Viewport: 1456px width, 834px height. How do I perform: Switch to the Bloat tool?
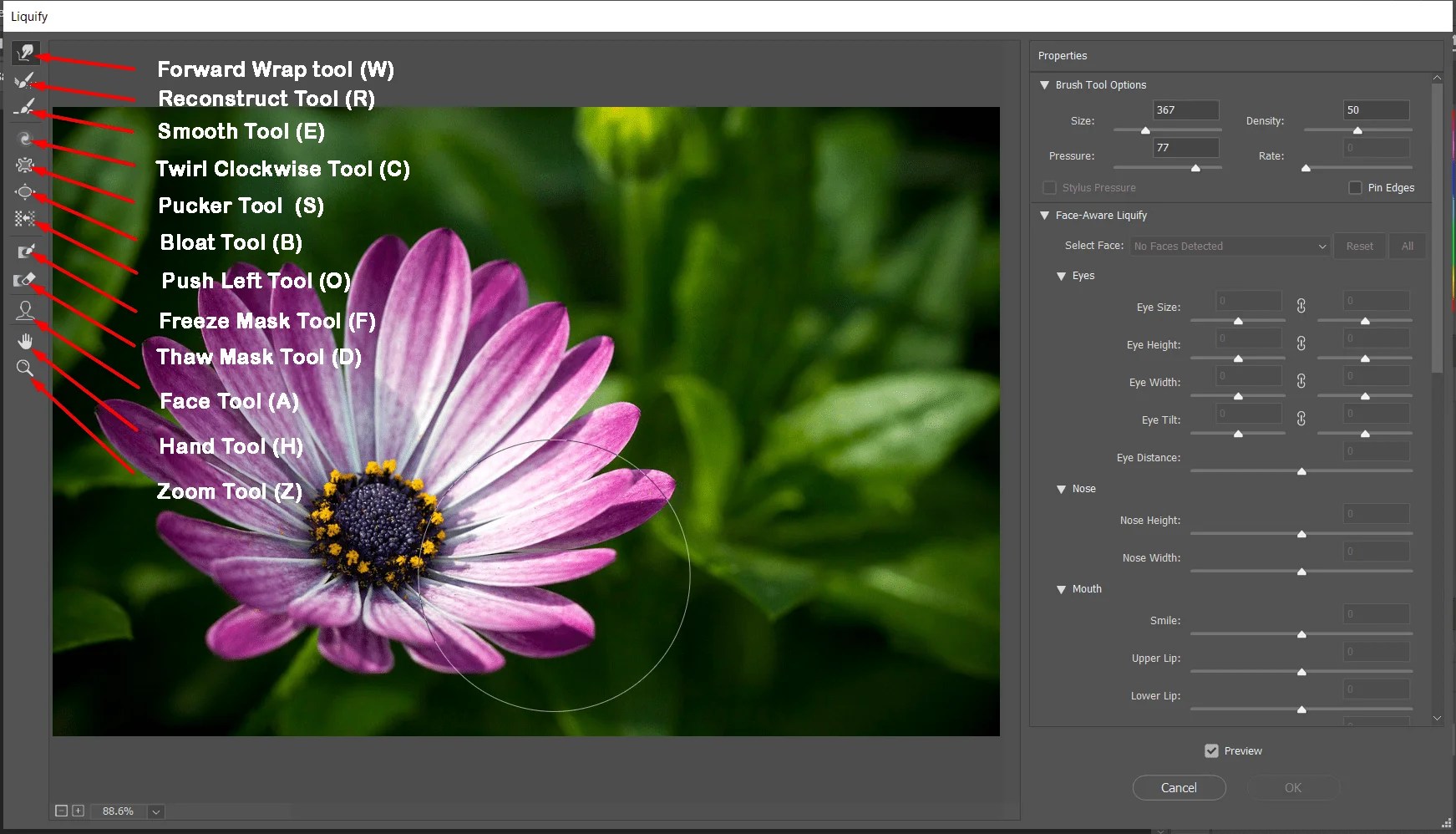click(x=25, y=191)
